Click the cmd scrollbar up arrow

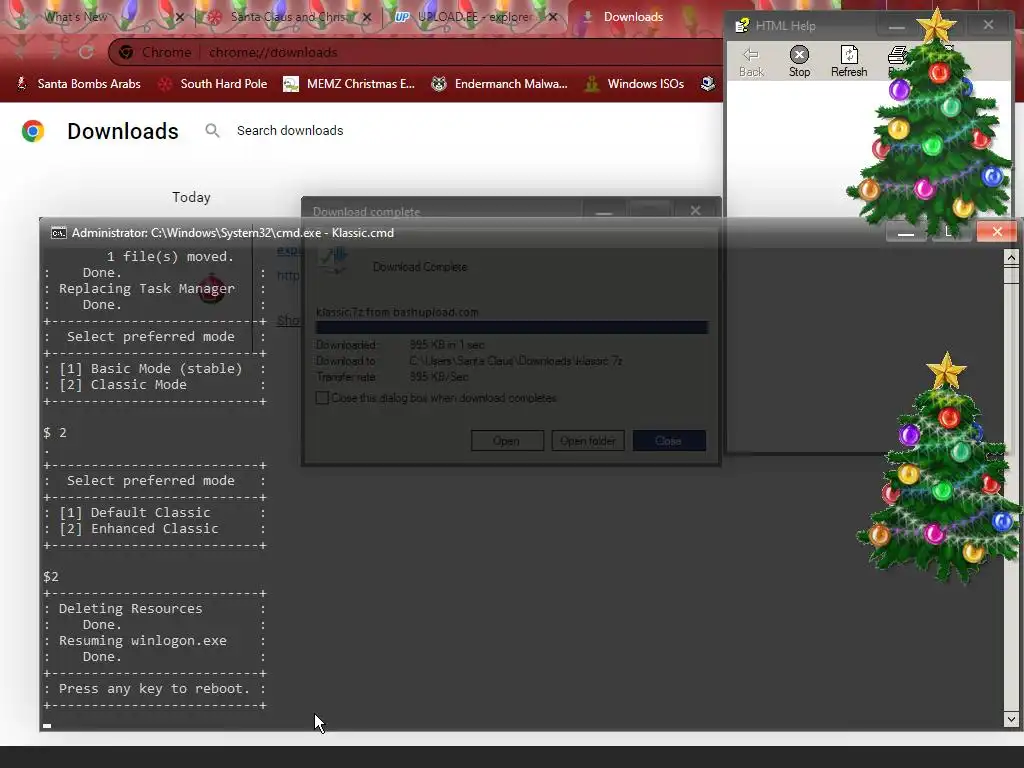(x=1011, y=257)
